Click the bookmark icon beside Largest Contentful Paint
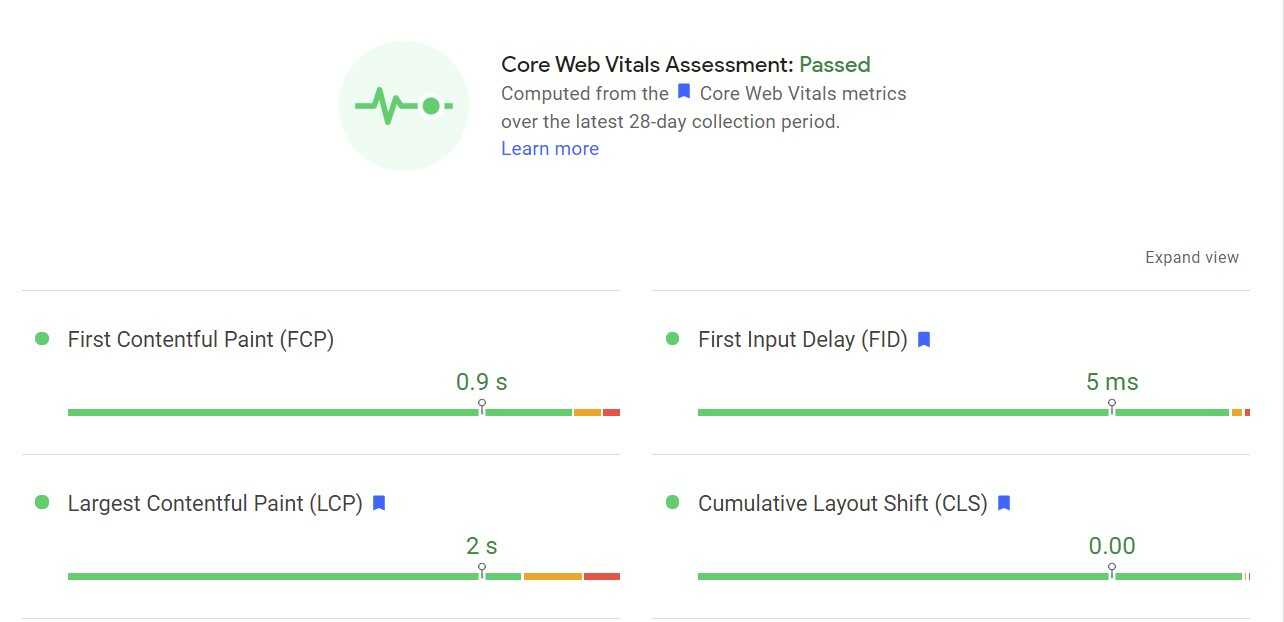1284x622 pixels. point(379,503)
